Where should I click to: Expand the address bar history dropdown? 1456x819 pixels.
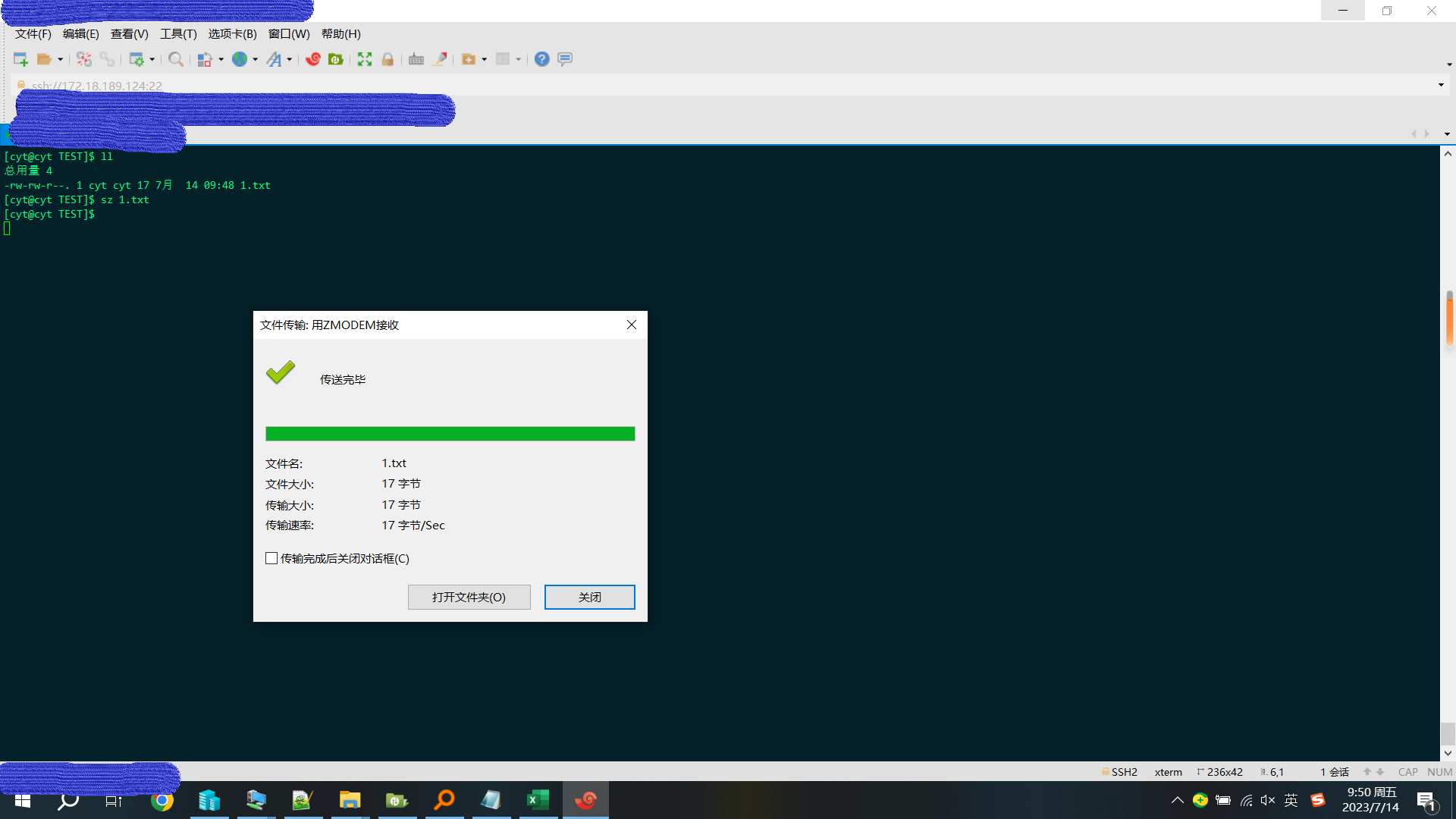[x=1441, y=85]
